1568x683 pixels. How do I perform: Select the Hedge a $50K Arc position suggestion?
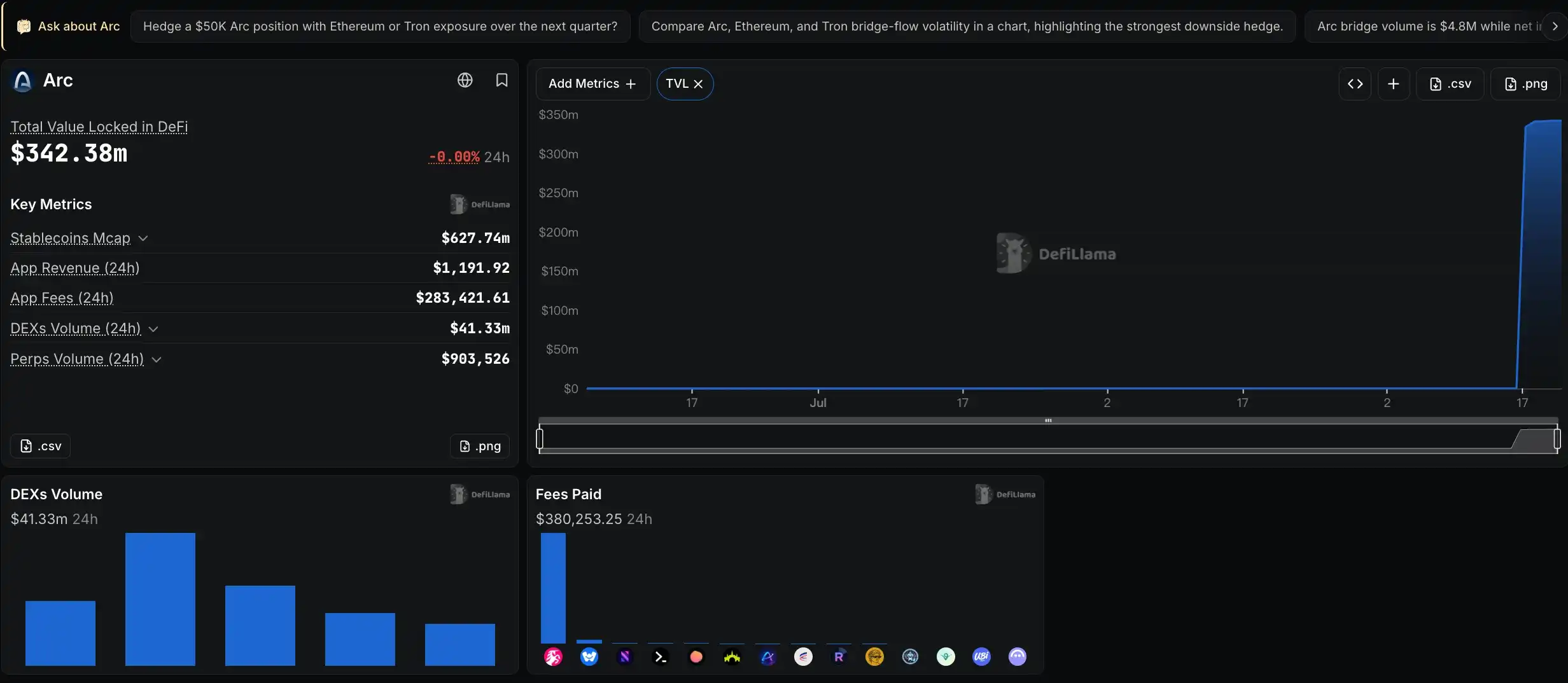[x=380, y=26]
